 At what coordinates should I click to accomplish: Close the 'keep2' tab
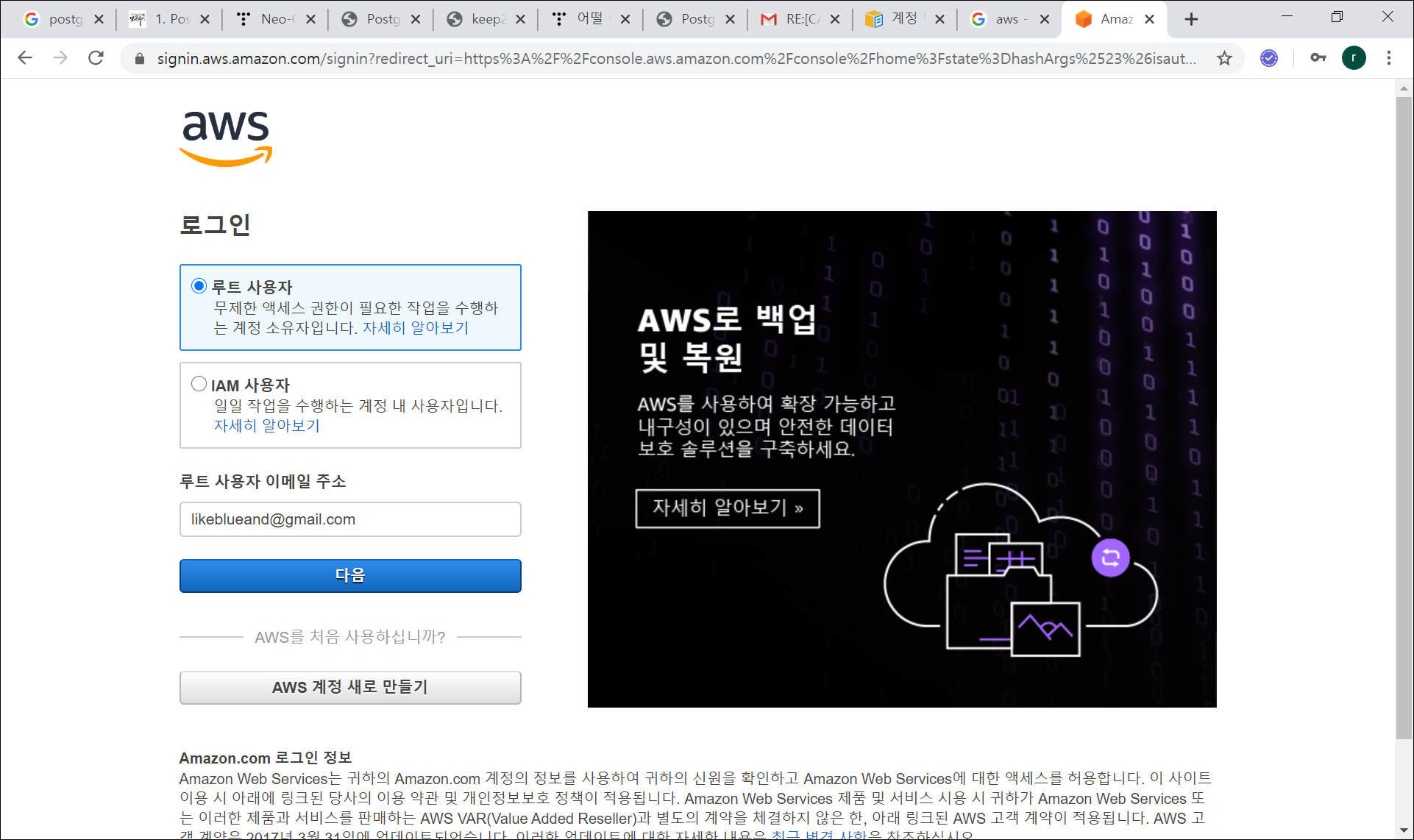click(x=520, y=20)
